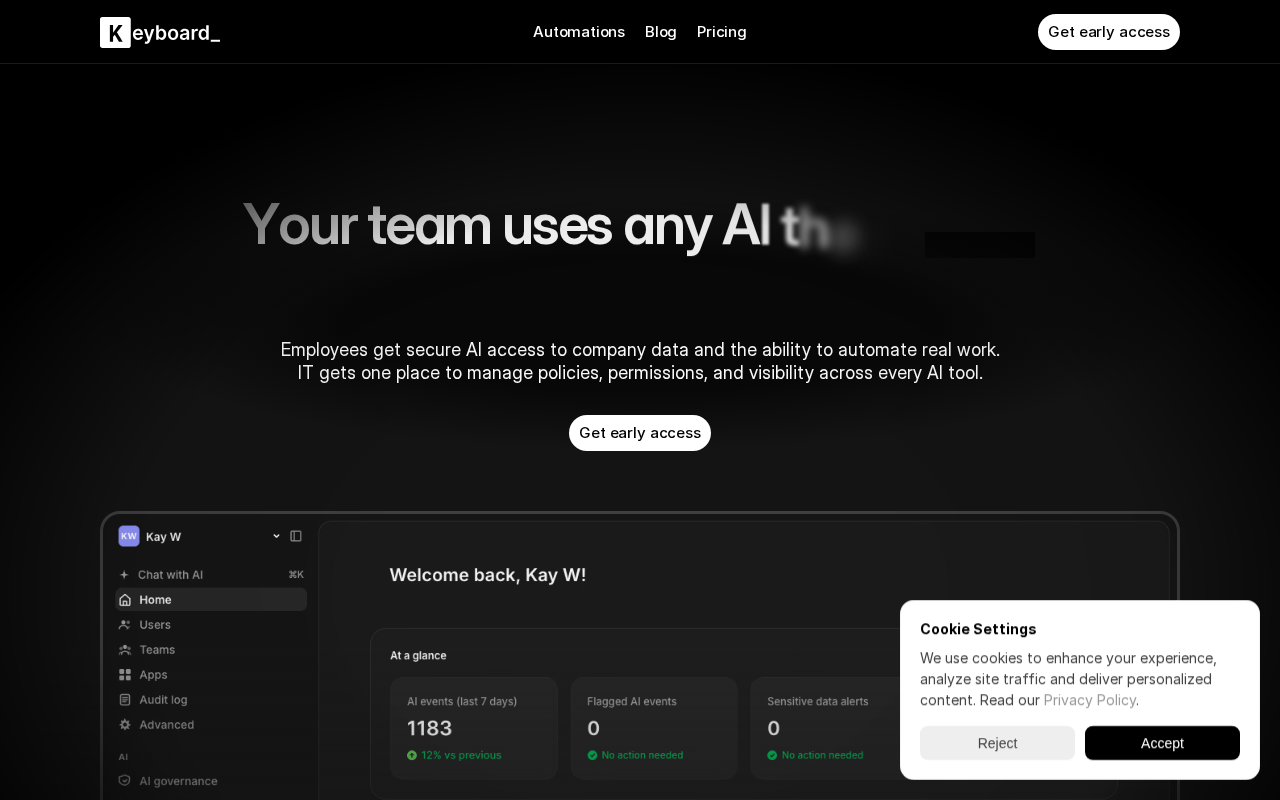This screenshot has height=800, width=1280.
Task: Click the AI governance shield icon
Action: [125, 781]
